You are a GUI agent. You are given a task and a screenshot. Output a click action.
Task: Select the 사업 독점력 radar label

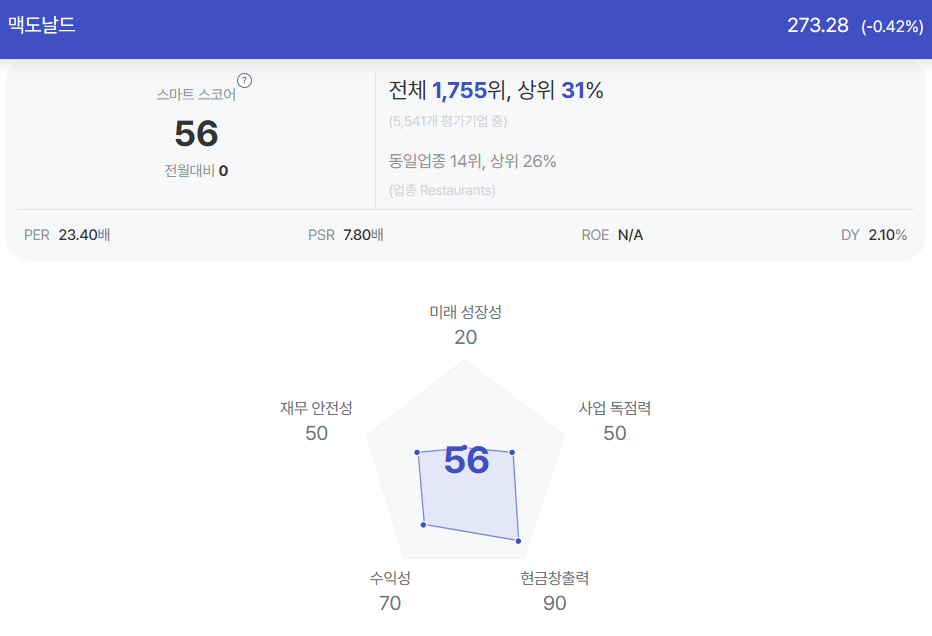[x=615, y=408]
